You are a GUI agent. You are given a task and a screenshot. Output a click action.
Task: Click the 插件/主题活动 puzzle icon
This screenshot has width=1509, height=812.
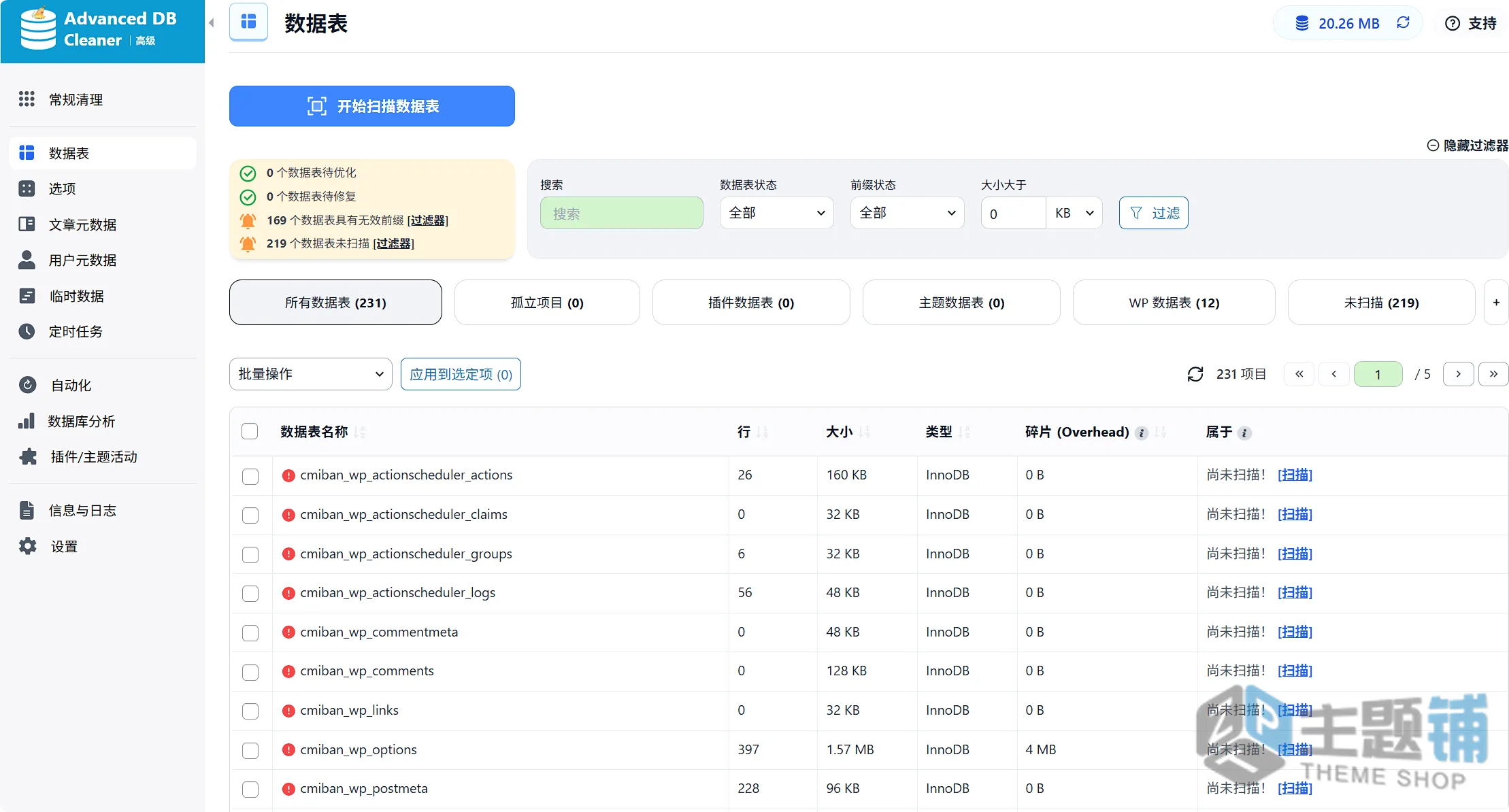(28, 456)
